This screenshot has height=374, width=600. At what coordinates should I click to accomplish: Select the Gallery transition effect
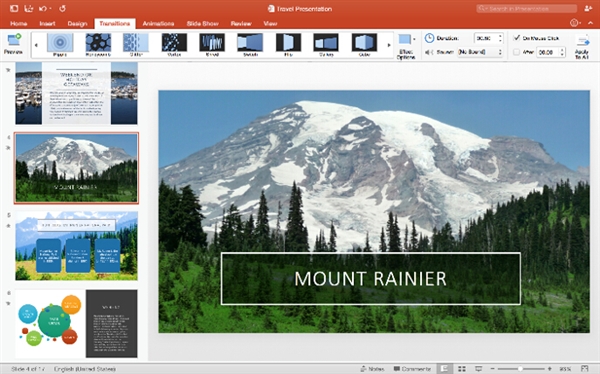click(326, 45)
